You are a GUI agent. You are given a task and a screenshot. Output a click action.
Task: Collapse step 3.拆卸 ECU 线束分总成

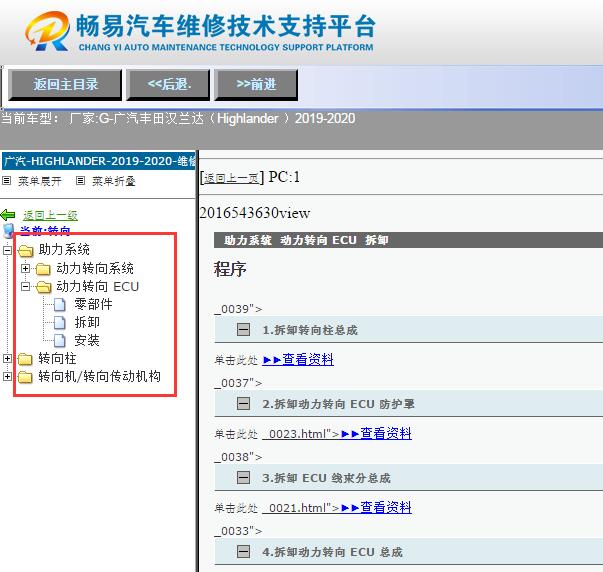point(243,478)
